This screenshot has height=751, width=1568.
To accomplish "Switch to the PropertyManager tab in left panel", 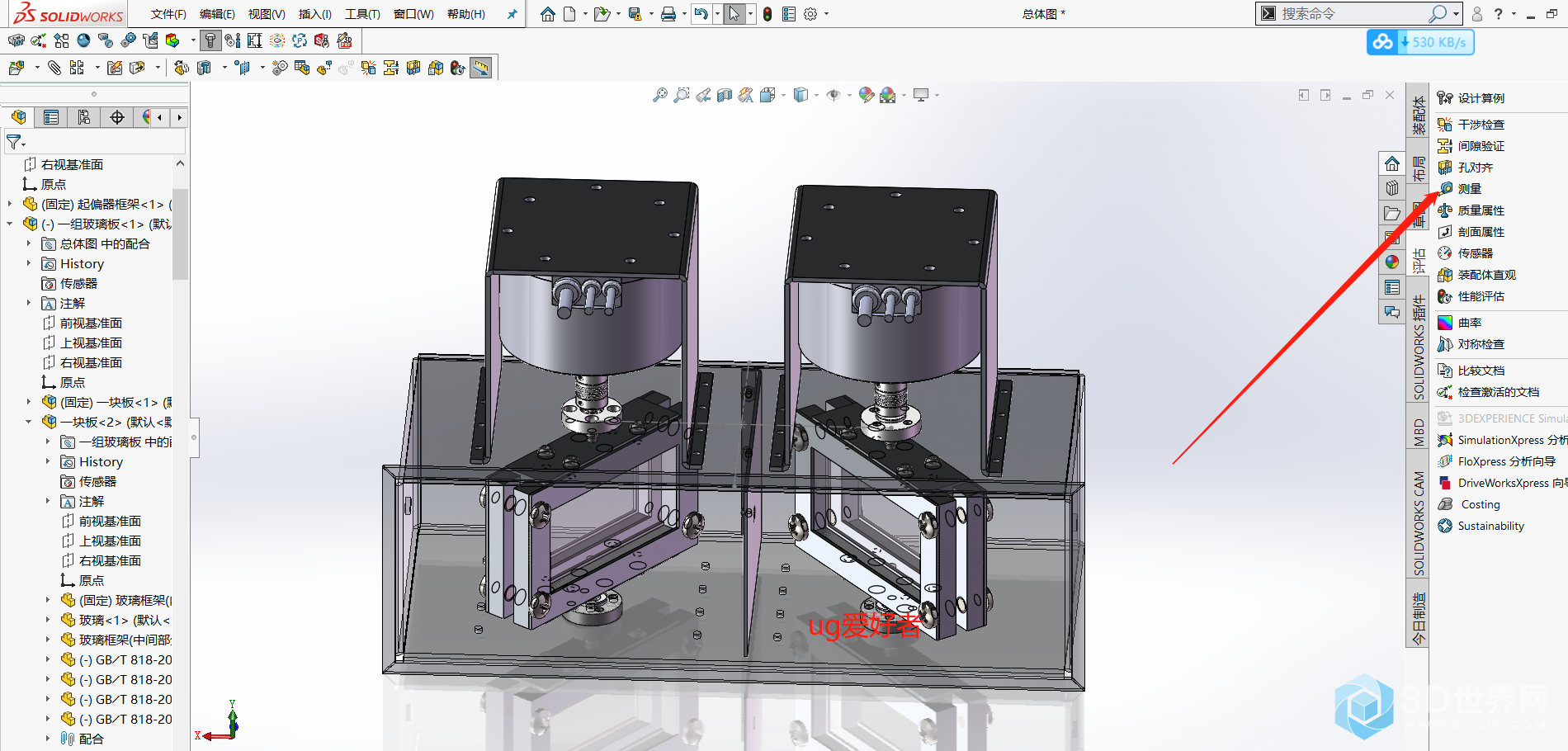I will pos(51,118).
